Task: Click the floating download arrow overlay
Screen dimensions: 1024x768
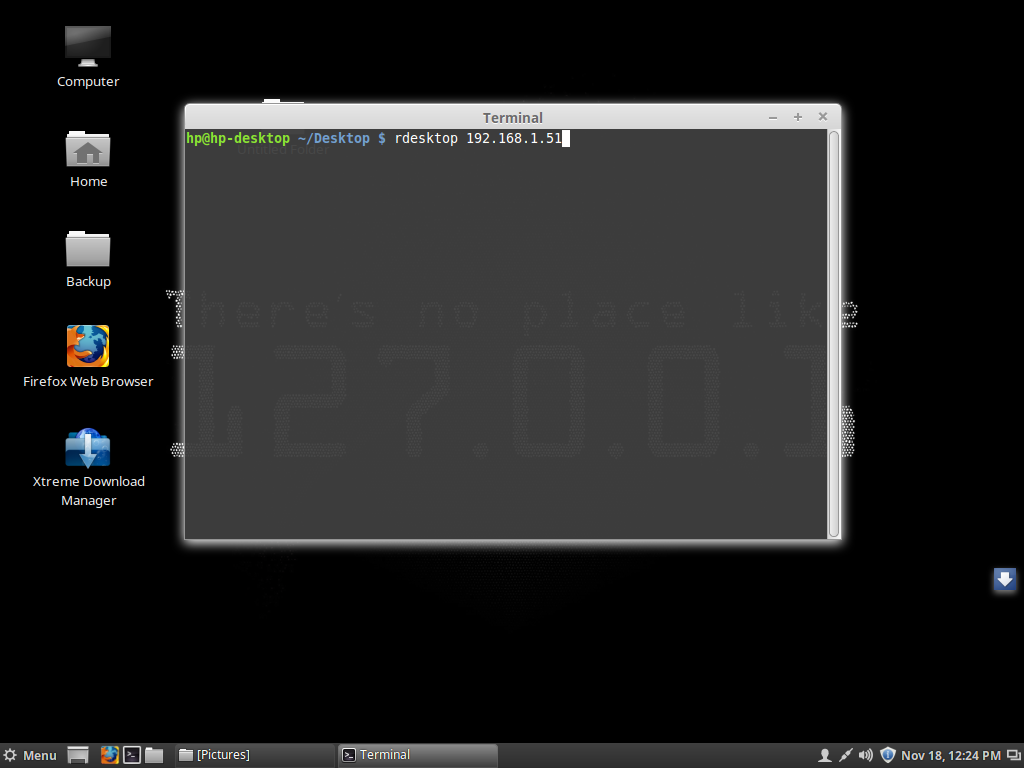Action: 1005,580
